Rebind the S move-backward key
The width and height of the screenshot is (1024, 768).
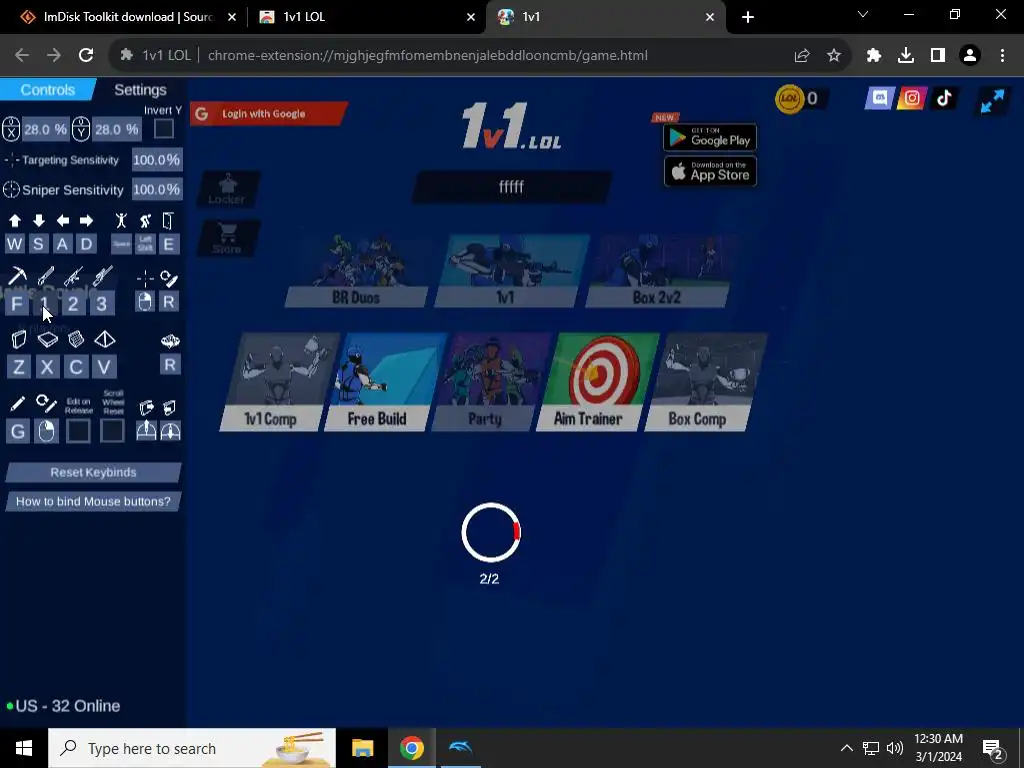click(x=38, y=244)
